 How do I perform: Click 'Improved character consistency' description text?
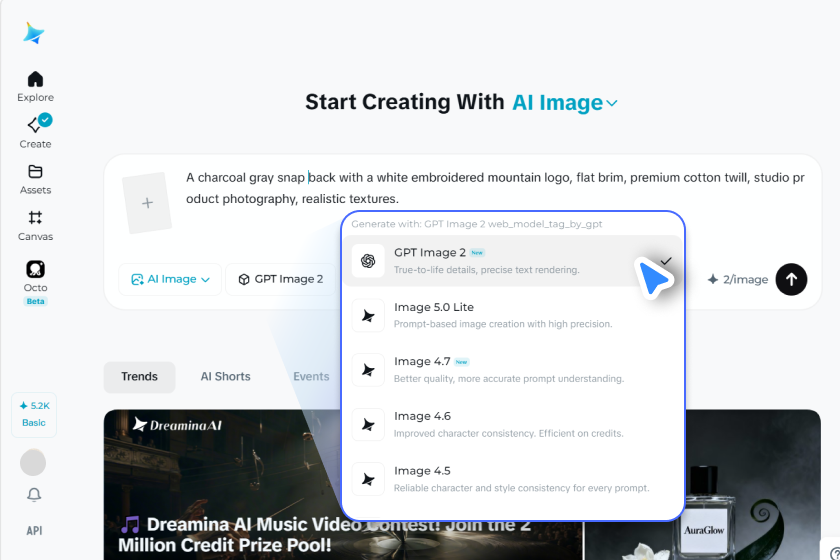tap(508, 434)
